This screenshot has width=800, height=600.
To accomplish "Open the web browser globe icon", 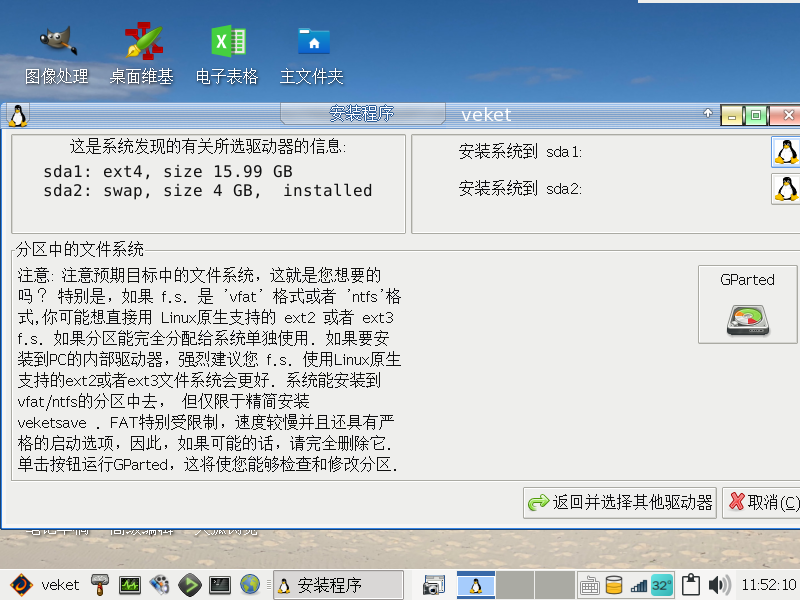I will pos(250,585).
